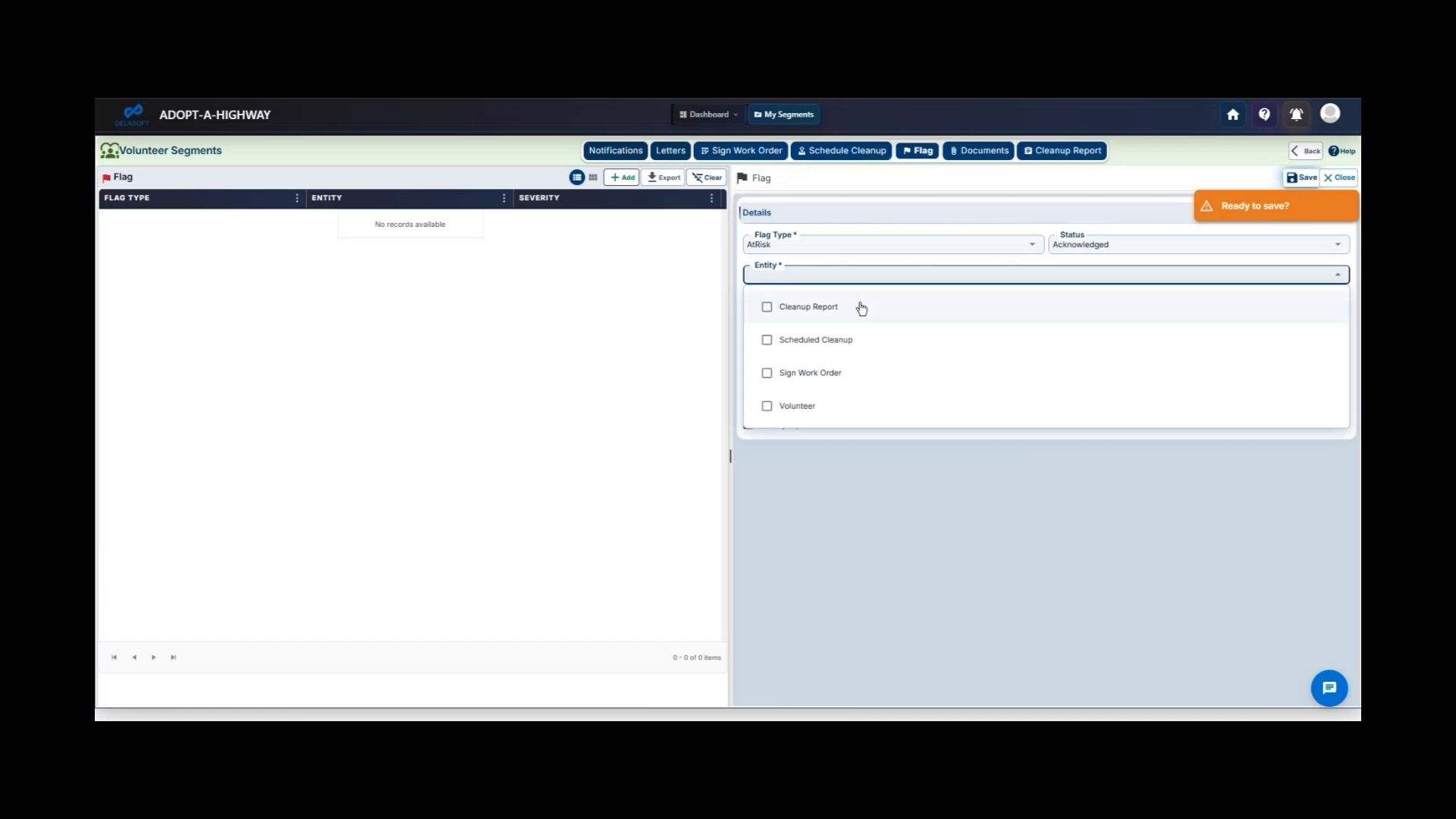Screen dimensions: 1456x819
Task: Select the list view icon
Action: [x=576, y=177]
